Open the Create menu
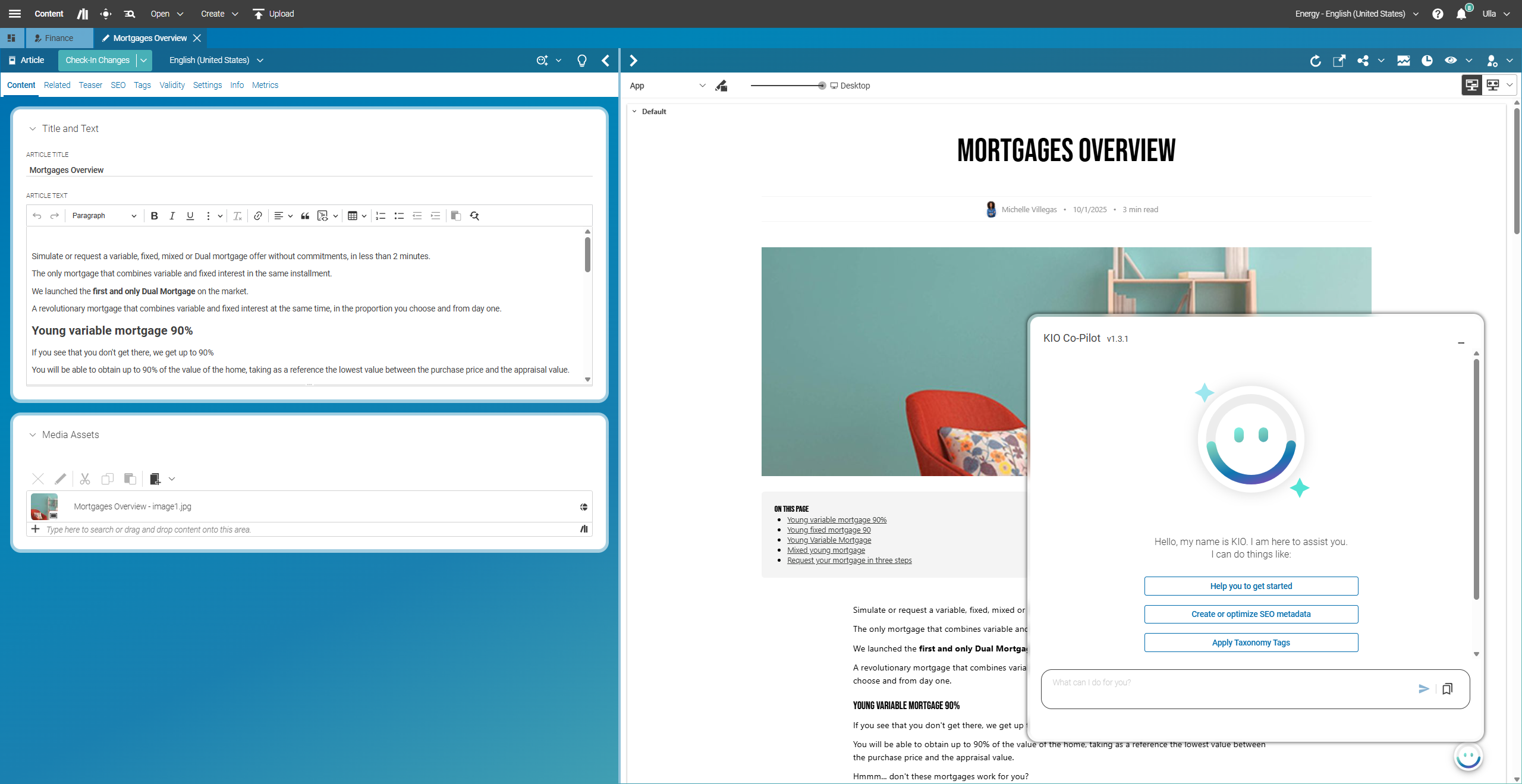The image size is (1522, 784). [219, 14]
